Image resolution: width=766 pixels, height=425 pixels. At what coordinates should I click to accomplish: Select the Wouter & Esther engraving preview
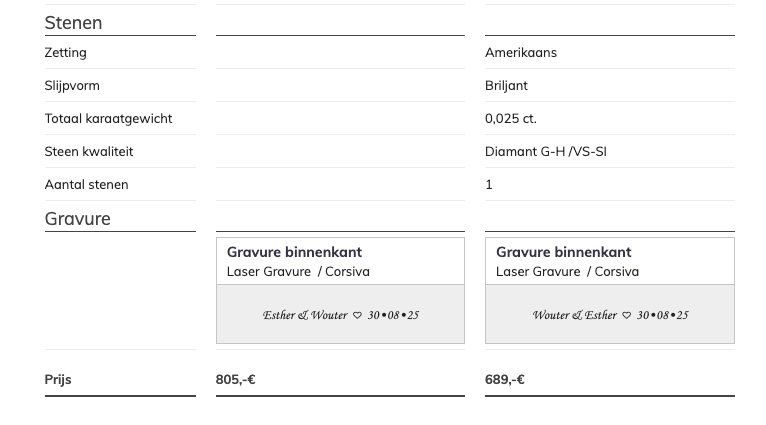point(609,314)
